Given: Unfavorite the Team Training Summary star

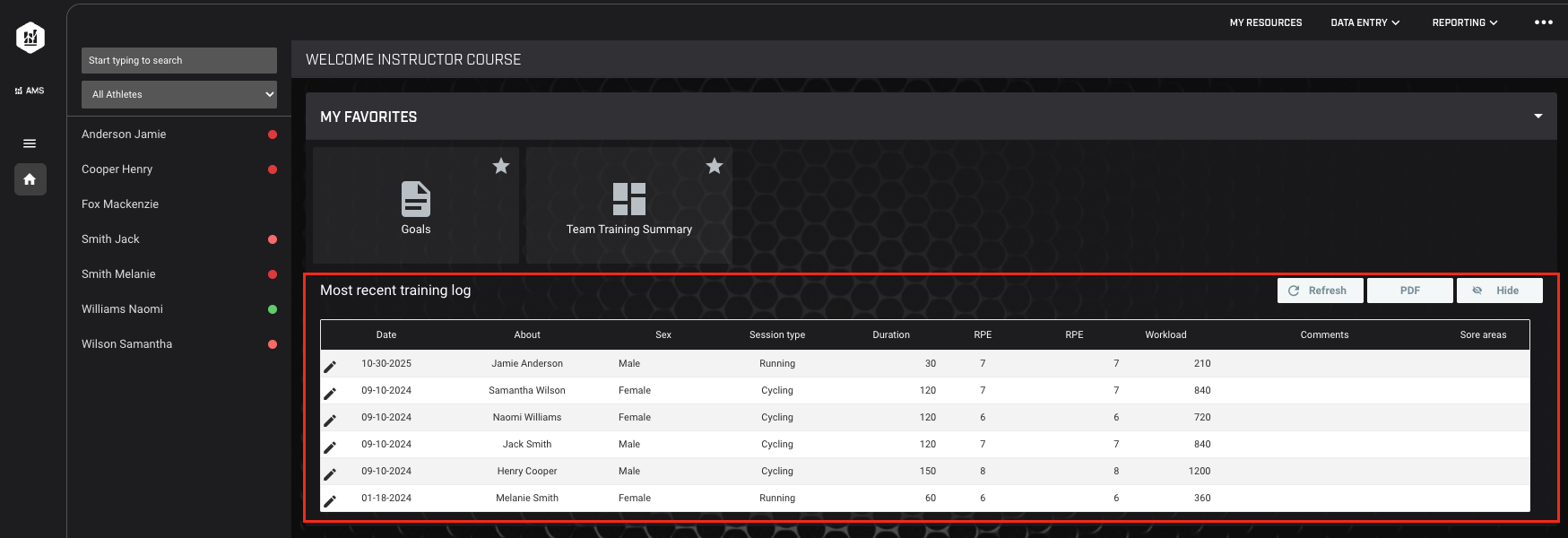Looking at the screenshot, I should [715, 166].
